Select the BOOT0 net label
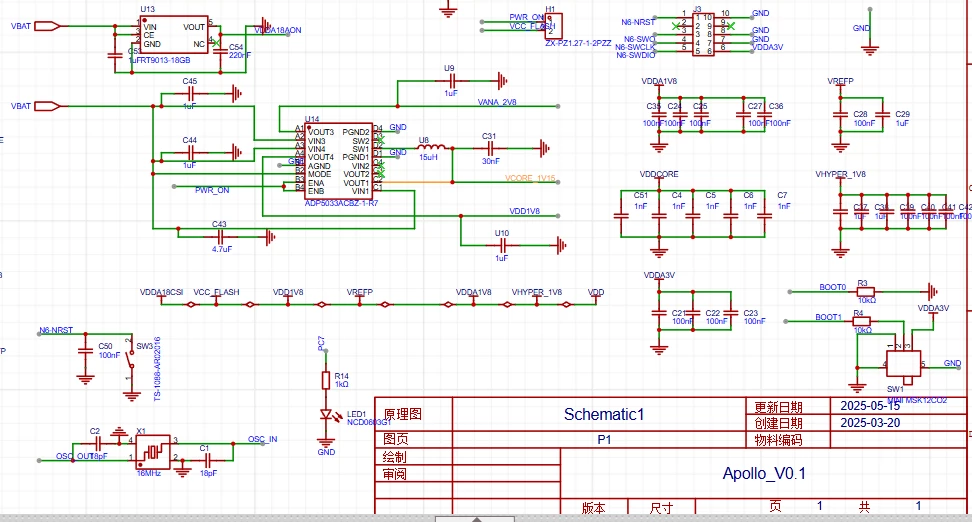The width and height of the screenshot is (972, 522). 833,287
